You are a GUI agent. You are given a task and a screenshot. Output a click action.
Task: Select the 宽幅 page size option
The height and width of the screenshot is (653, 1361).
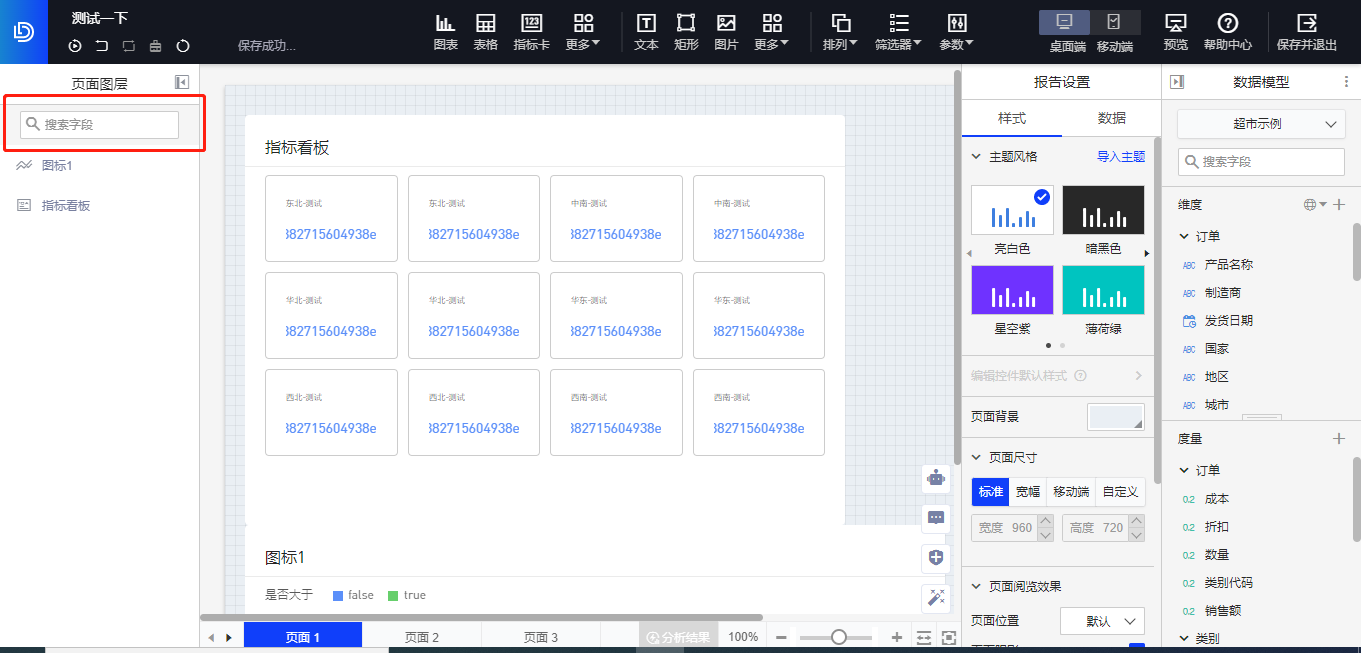(1028, 492)
